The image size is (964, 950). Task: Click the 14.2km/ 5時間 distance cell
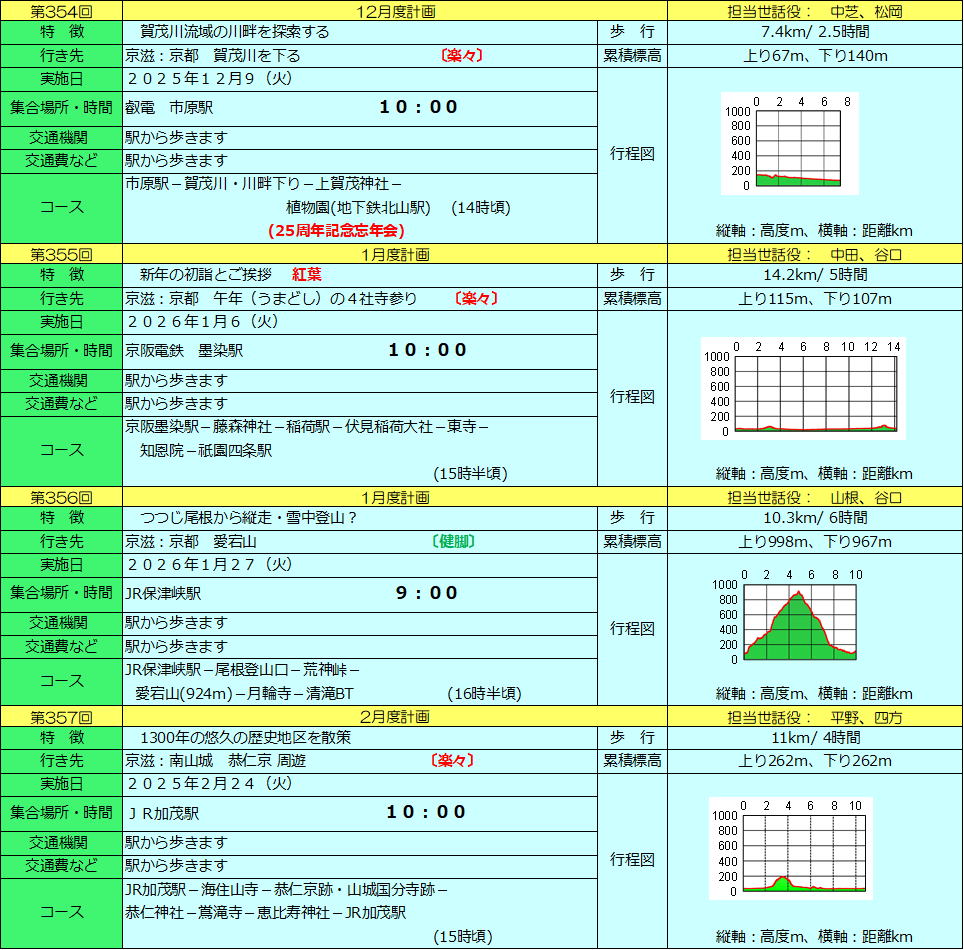[815, 274]
